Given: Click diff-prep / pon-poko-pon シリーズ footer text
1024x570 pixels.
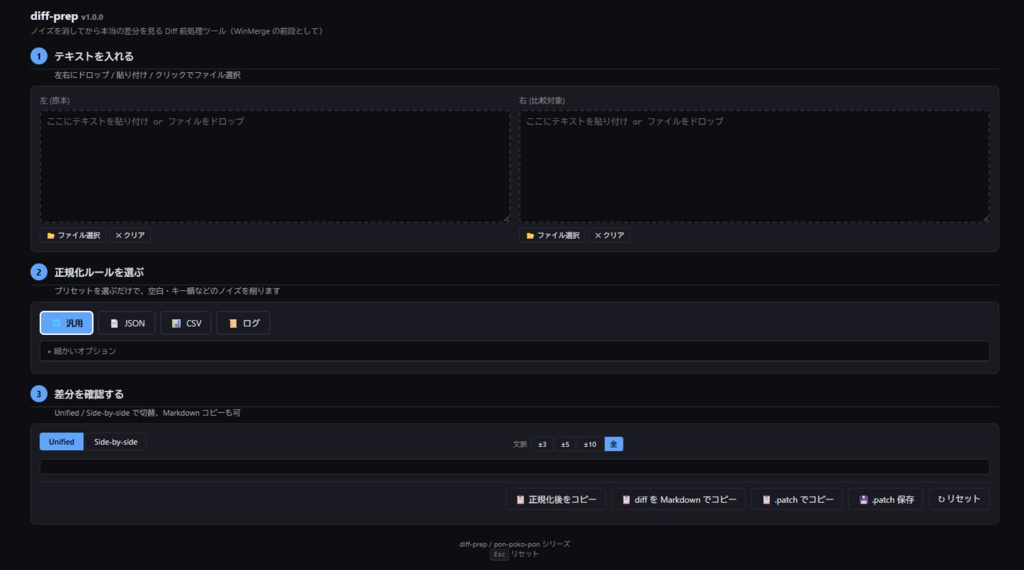Looking at the screenshot, I should (x=515, y=544).
